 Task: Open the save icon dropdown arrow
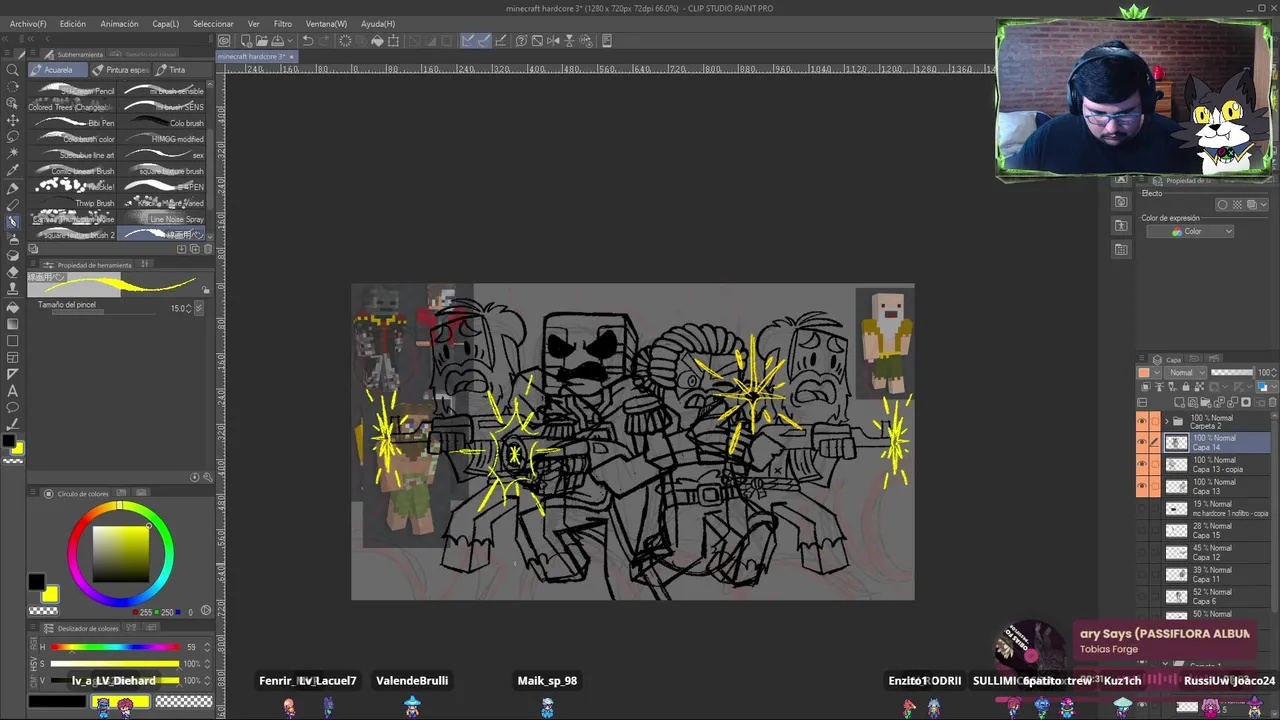[x=291, y=41]
